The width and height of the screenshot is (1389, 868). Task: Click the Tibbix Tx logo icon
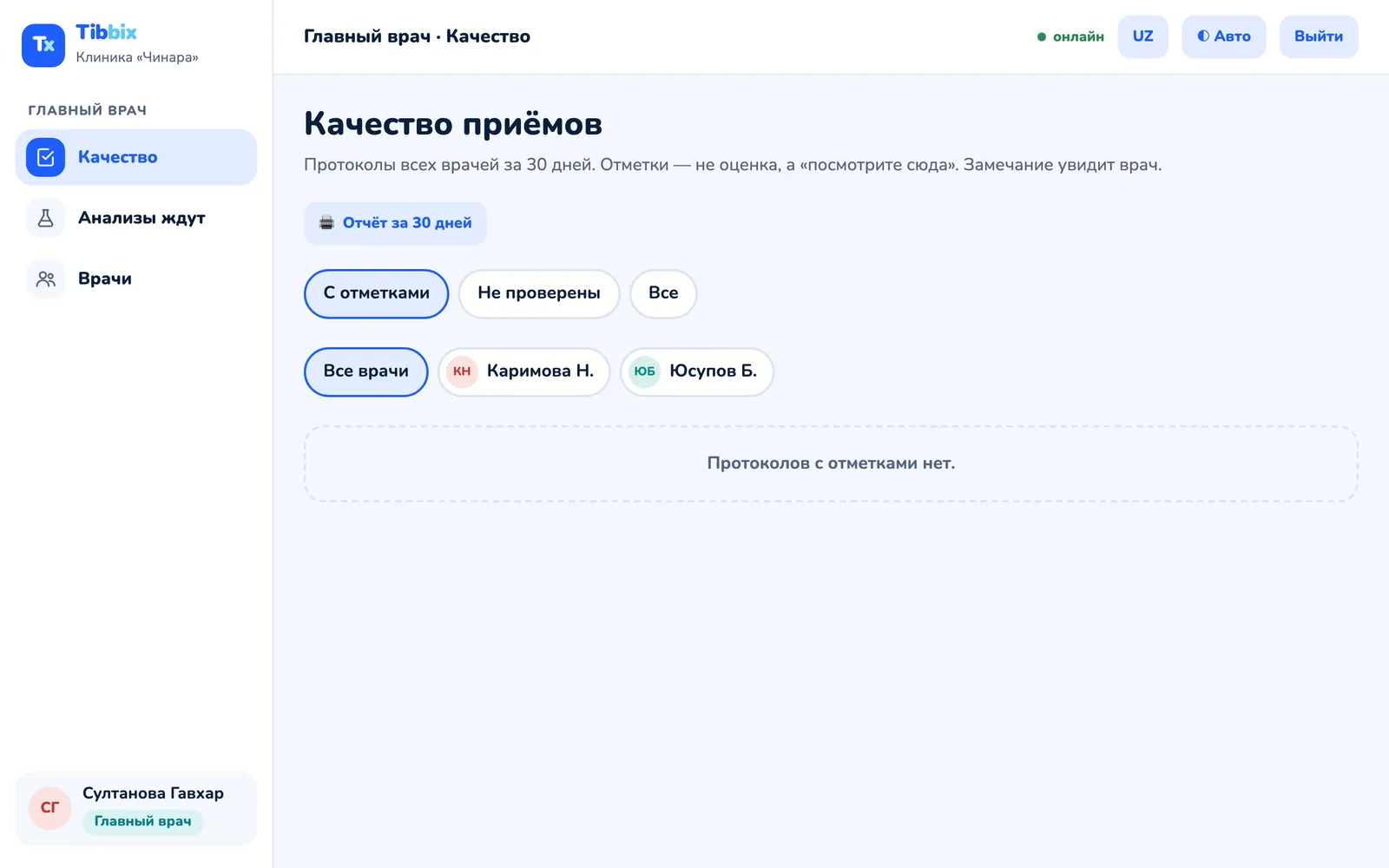click(x=43, y=45)
